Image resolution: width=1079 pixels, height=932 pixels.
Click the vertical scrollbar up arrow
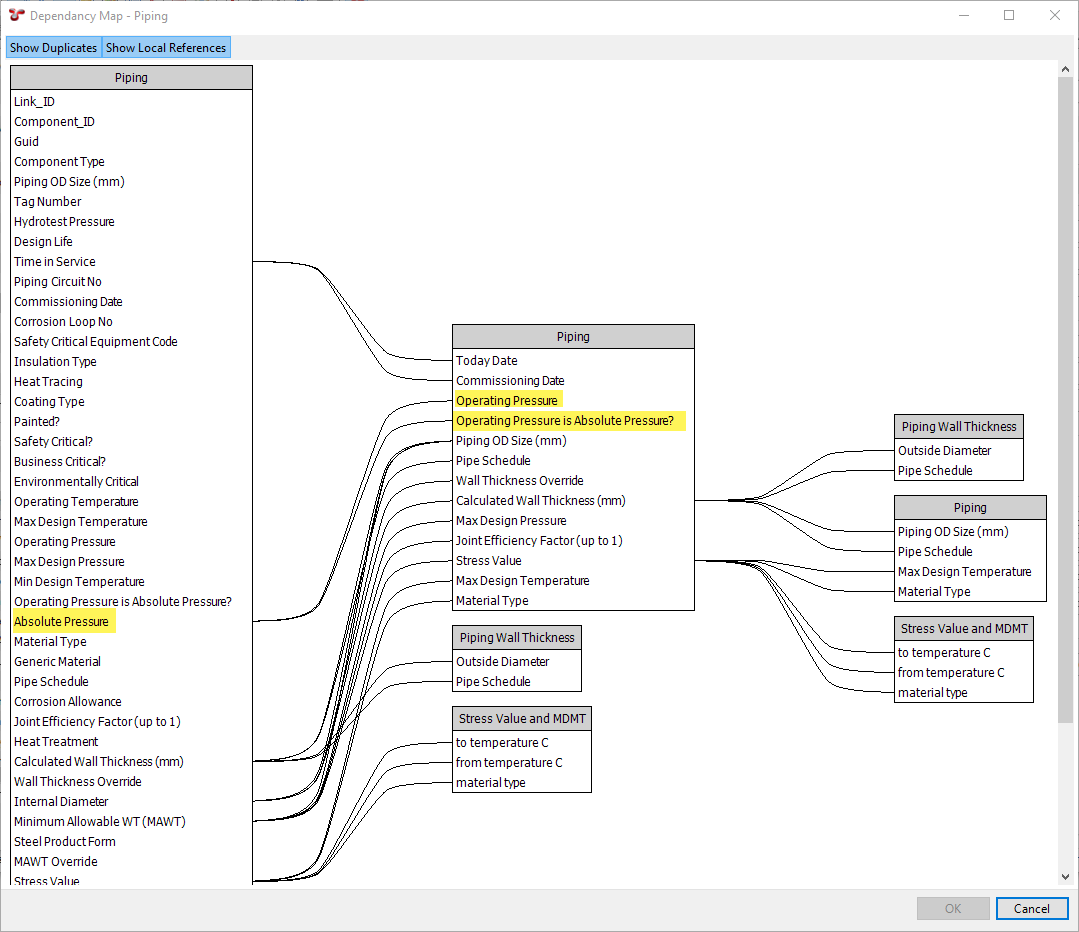tap(1065, 70)
